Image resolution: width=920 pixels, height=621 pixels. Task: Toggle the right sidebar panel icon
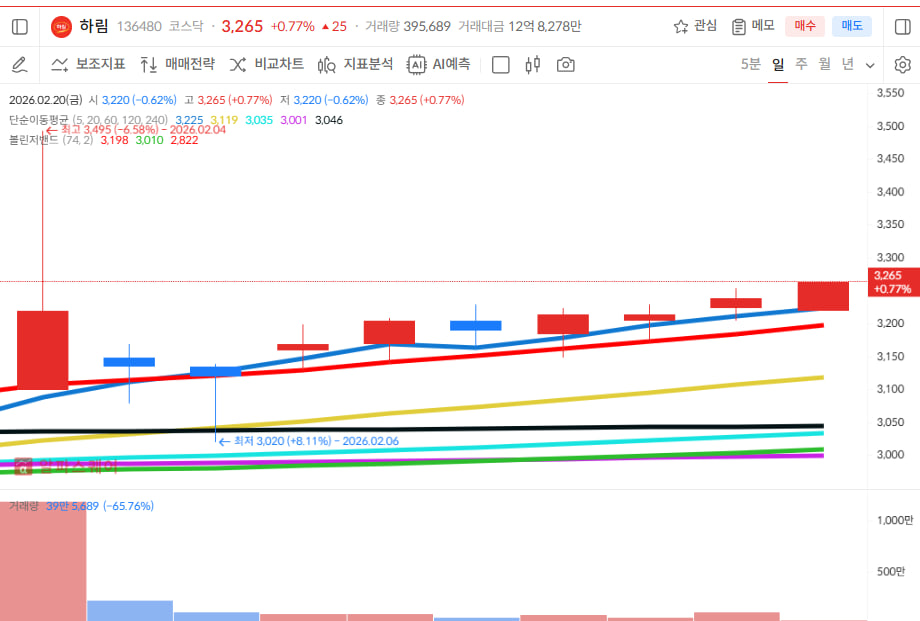click(902, 26)
